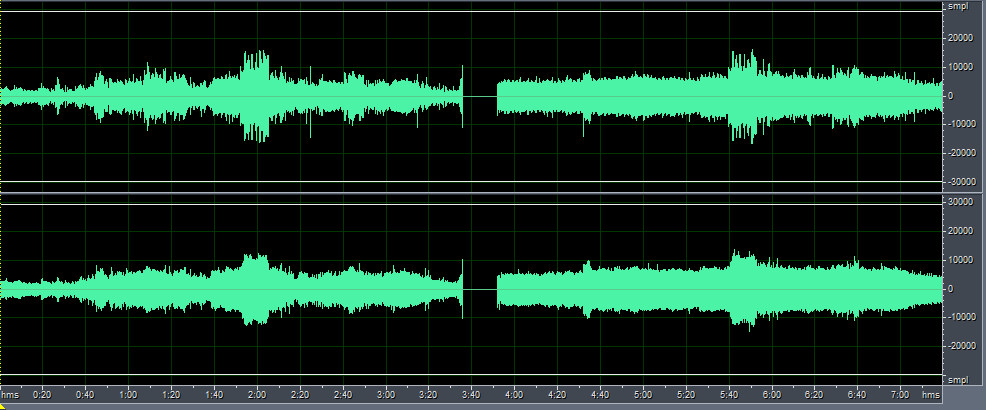Jump to 3:00 on the time ruler

[385, 395]
